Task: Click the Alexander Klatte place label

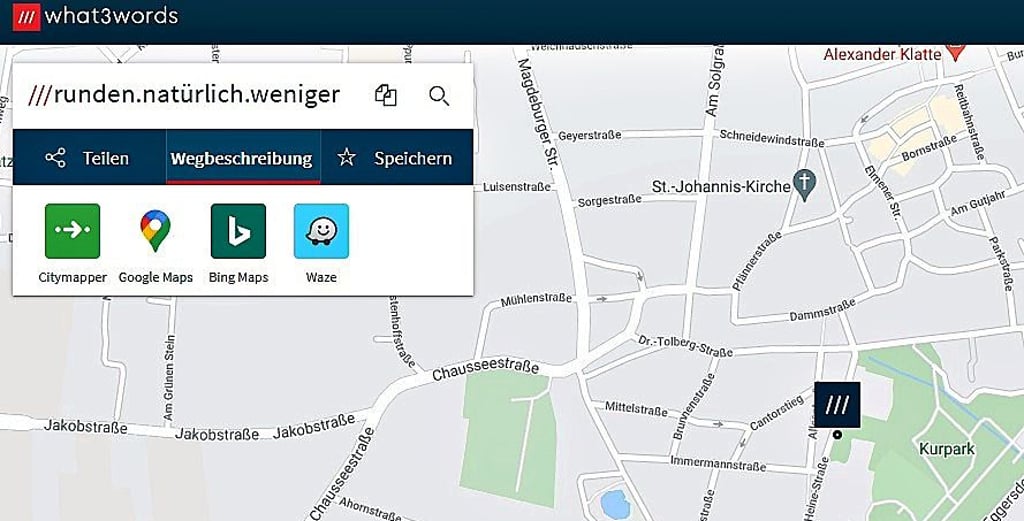Action: click(882, 54)
